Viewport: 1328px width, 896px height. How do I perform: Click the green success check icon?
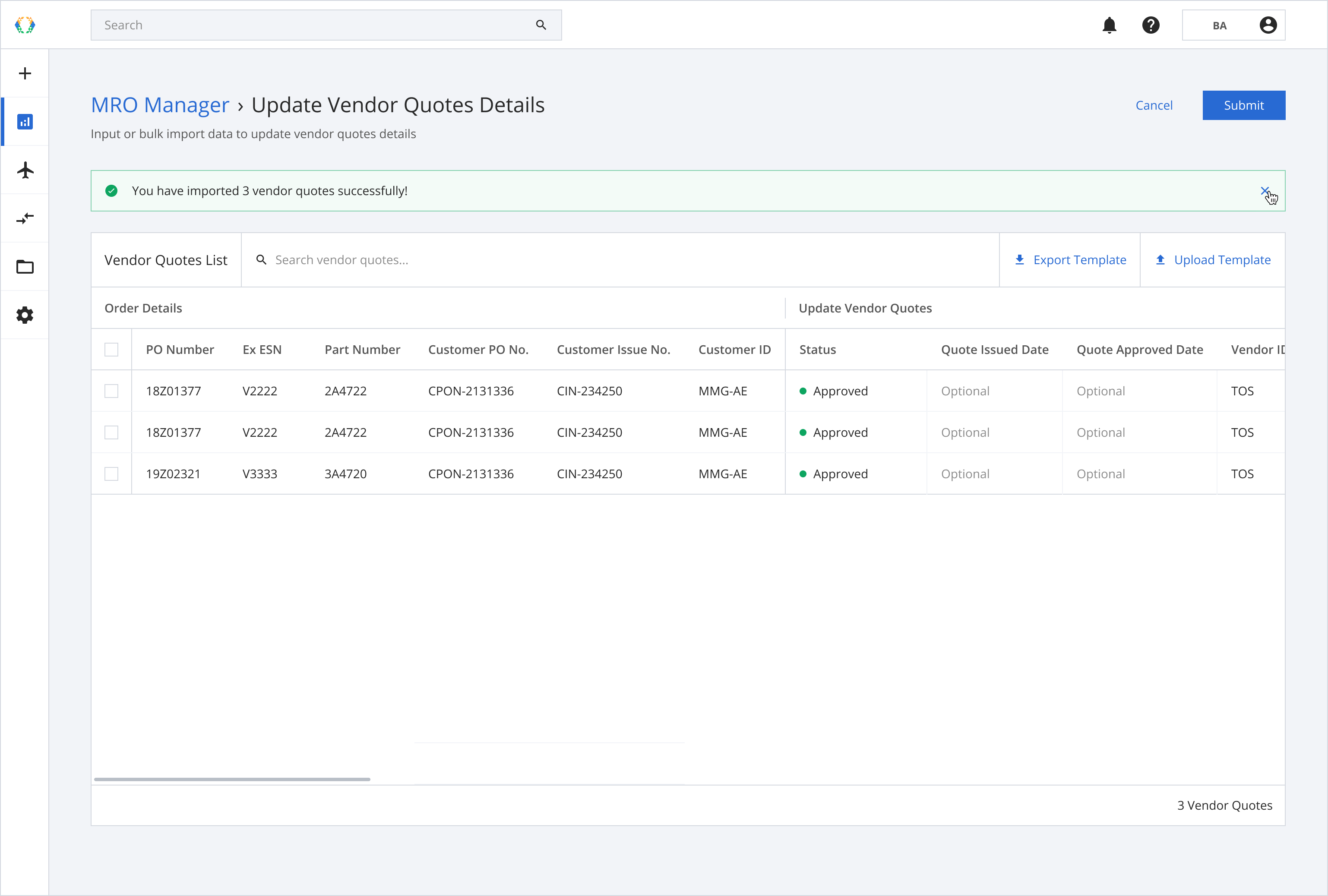[111, 191]
